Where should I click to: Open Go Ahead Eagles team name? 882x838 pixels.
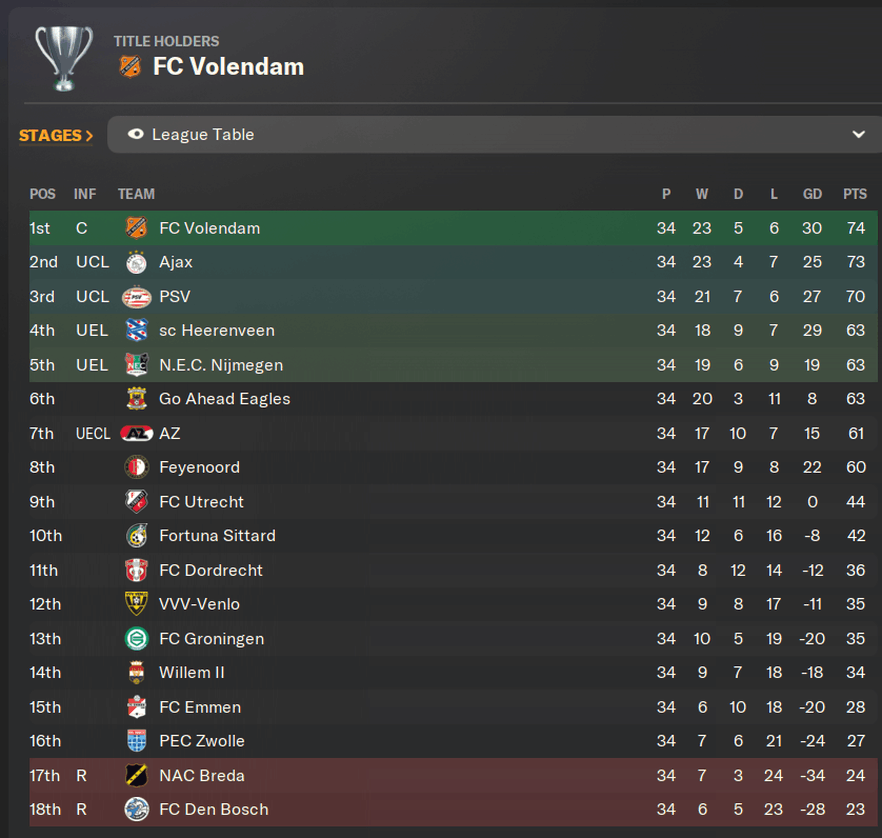pos(224,399)
